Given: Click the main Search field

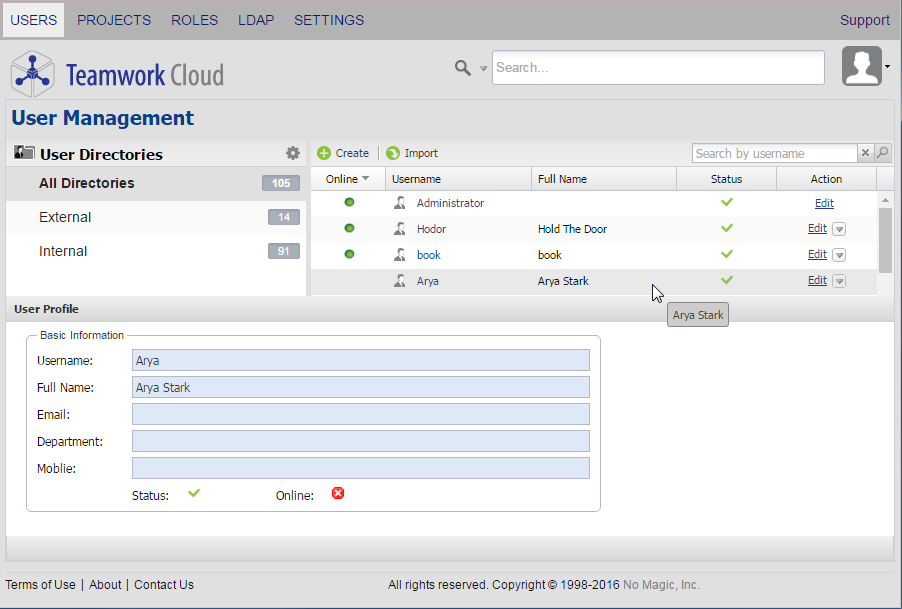Looking at the screenshot, I should click(658, 68).
